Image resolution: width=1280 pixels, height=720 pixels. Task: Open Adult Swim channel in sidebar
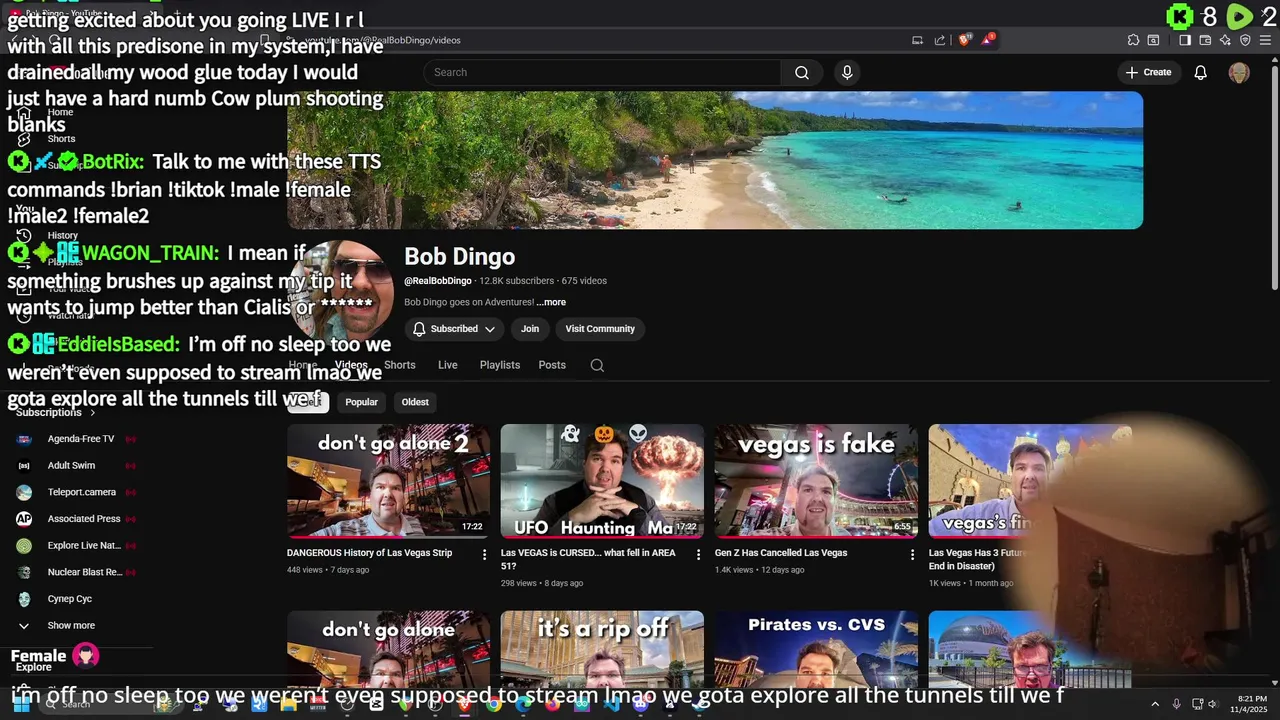[71, 465]
